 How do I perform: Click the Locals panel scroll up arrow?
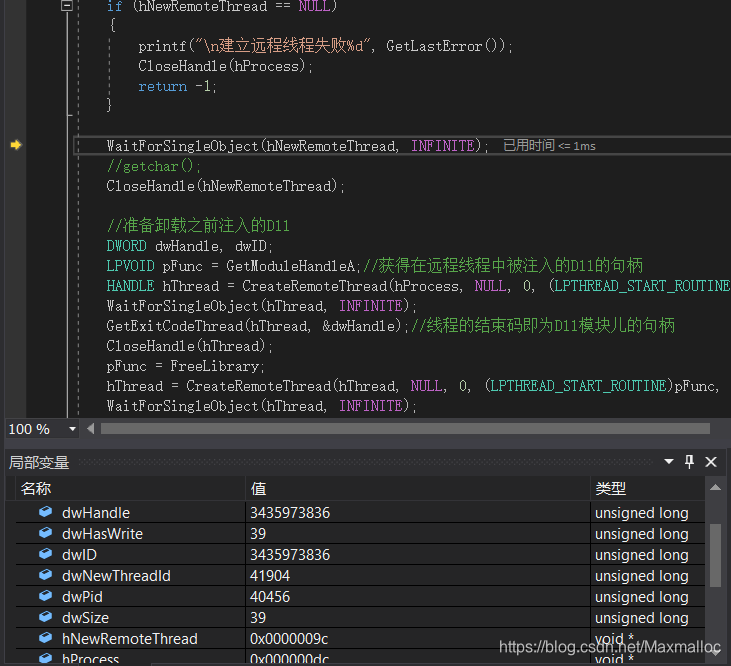(x=716, y=488)
